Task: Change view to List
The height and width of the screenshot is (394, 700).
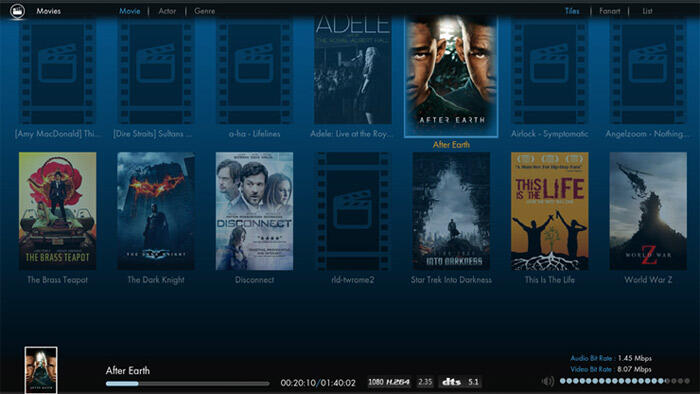Action: (647, 11)
